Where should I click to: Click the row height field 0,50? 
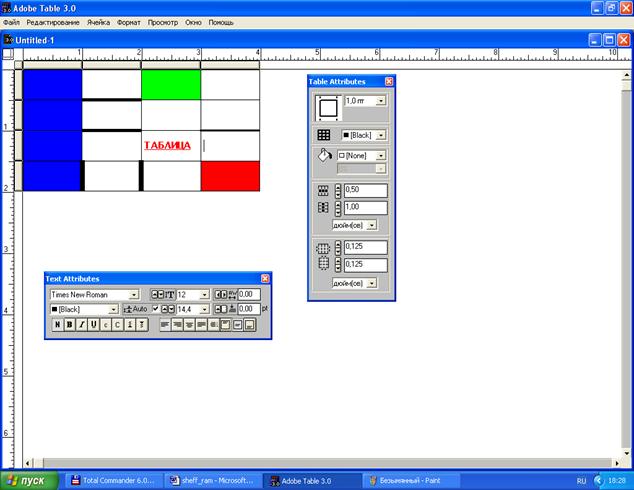365,190
